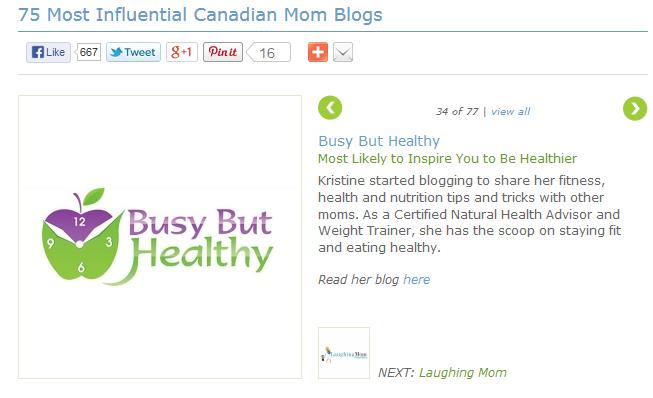The width and height of the screenshot is (653, 398).
Task: Click the Laughing Mom thumbnail image
Action: pyautogui.click(x=344, y=353)
